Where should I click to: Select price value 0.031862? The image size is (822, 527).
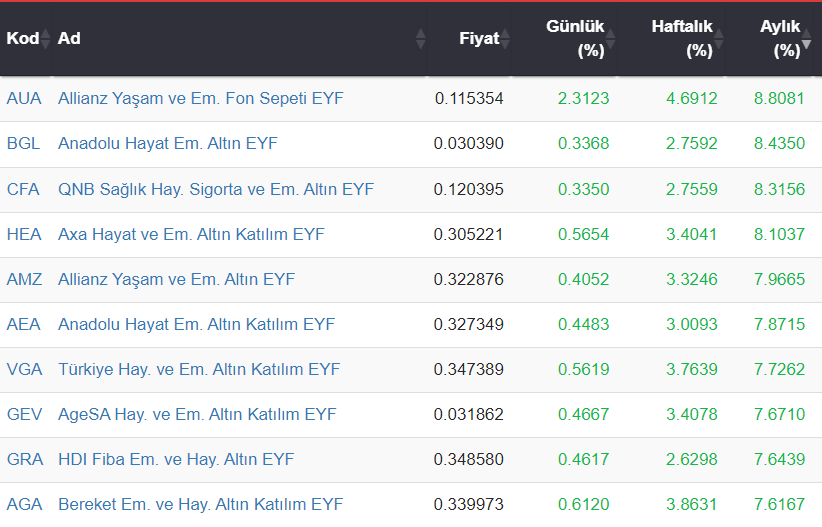tap(469, 415)
